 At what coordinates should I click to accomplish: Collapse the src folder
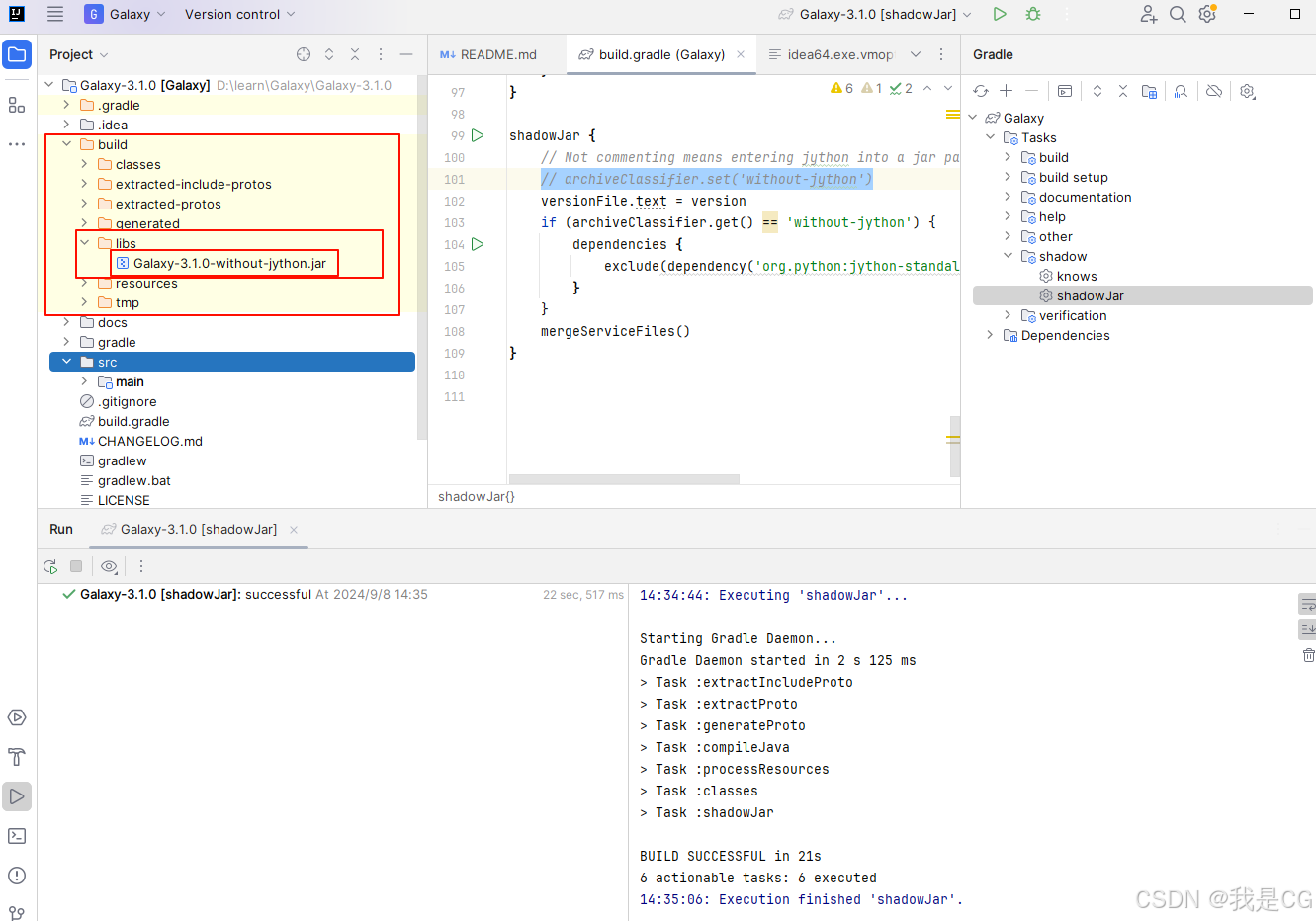click(x=67, y=362)
